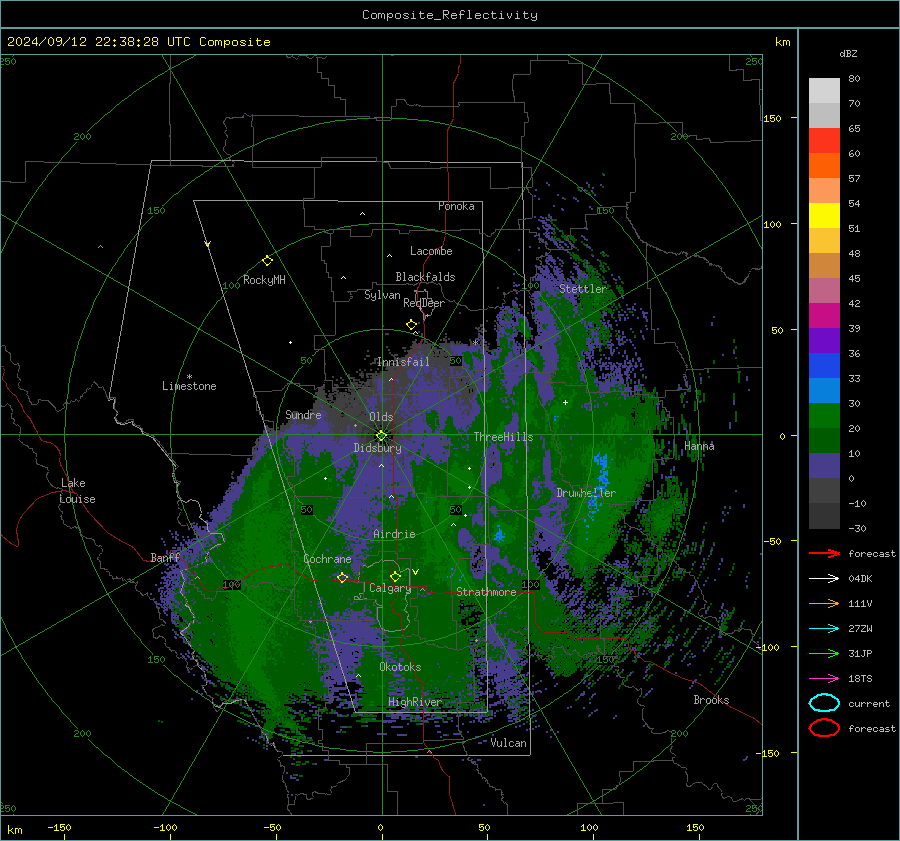The height and width of the screenshot is (841, 900).
Task: Click the Stettler city label
Action: tap(583, 289)
